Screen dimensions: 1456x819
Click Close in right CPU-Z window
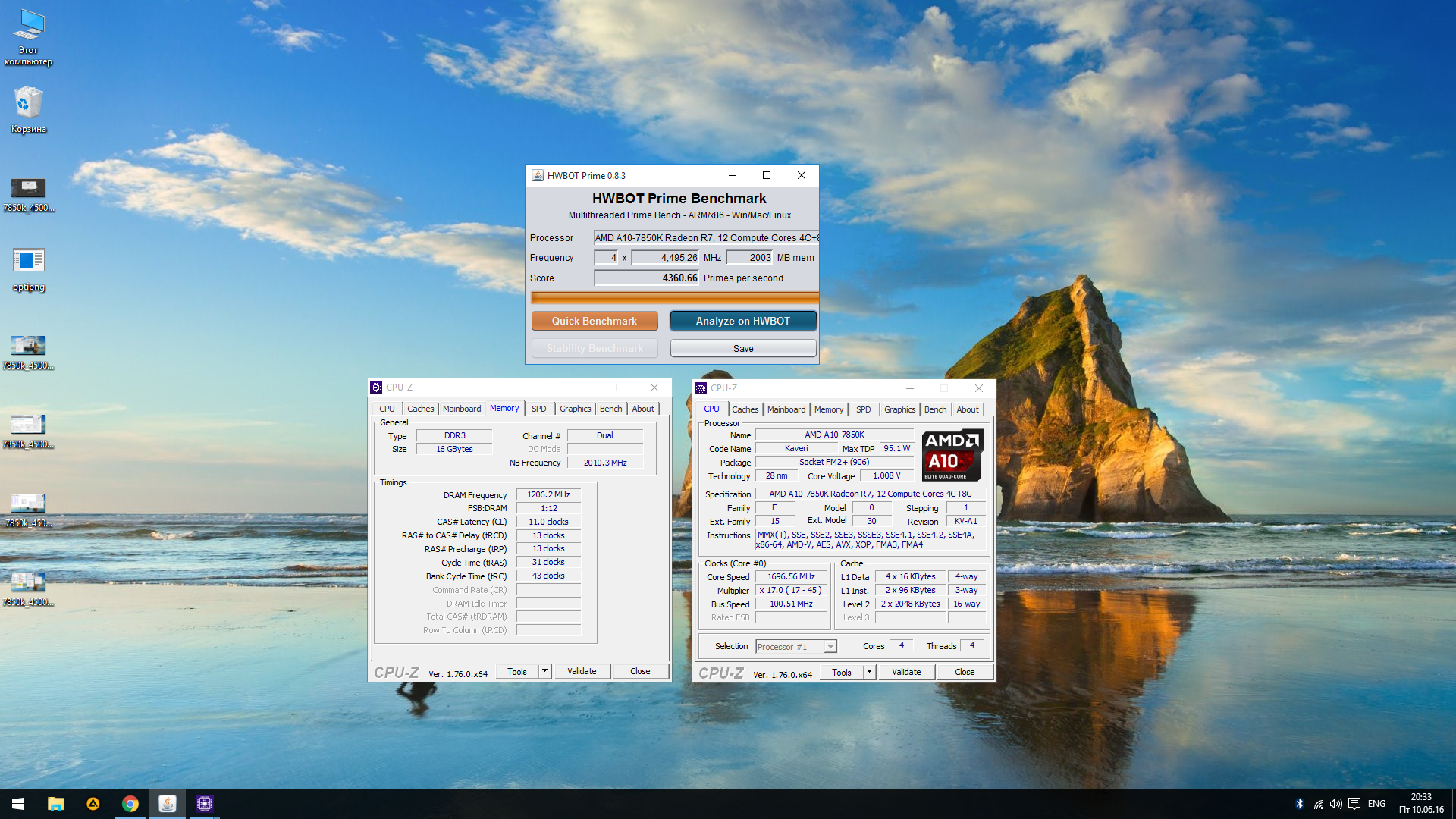965,672
